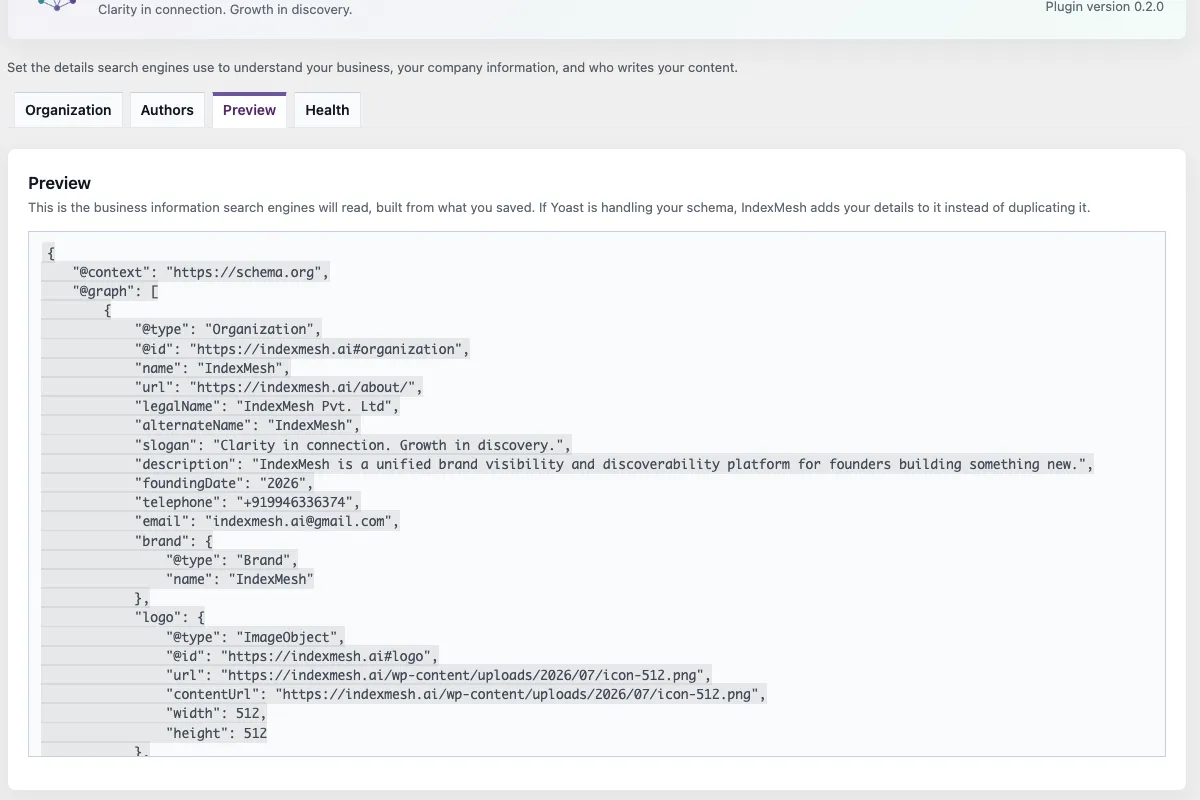Click the "@type": "ImageObject" line
Image resolution: width=1200 pixels, height=800 pixels.
tap(255, 637)
